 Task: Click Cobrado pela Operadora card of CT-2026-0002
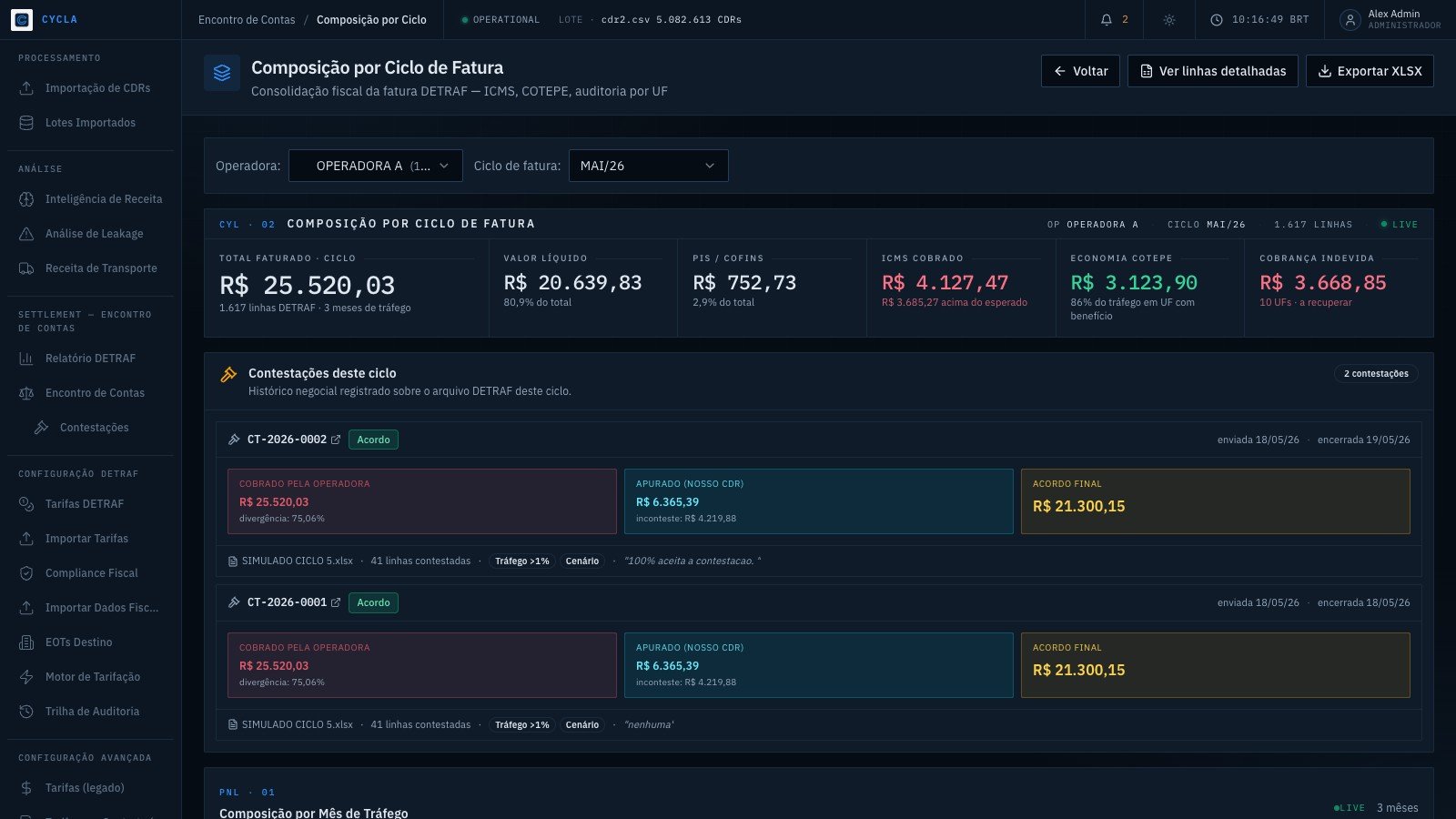click(x=422, y=501)
